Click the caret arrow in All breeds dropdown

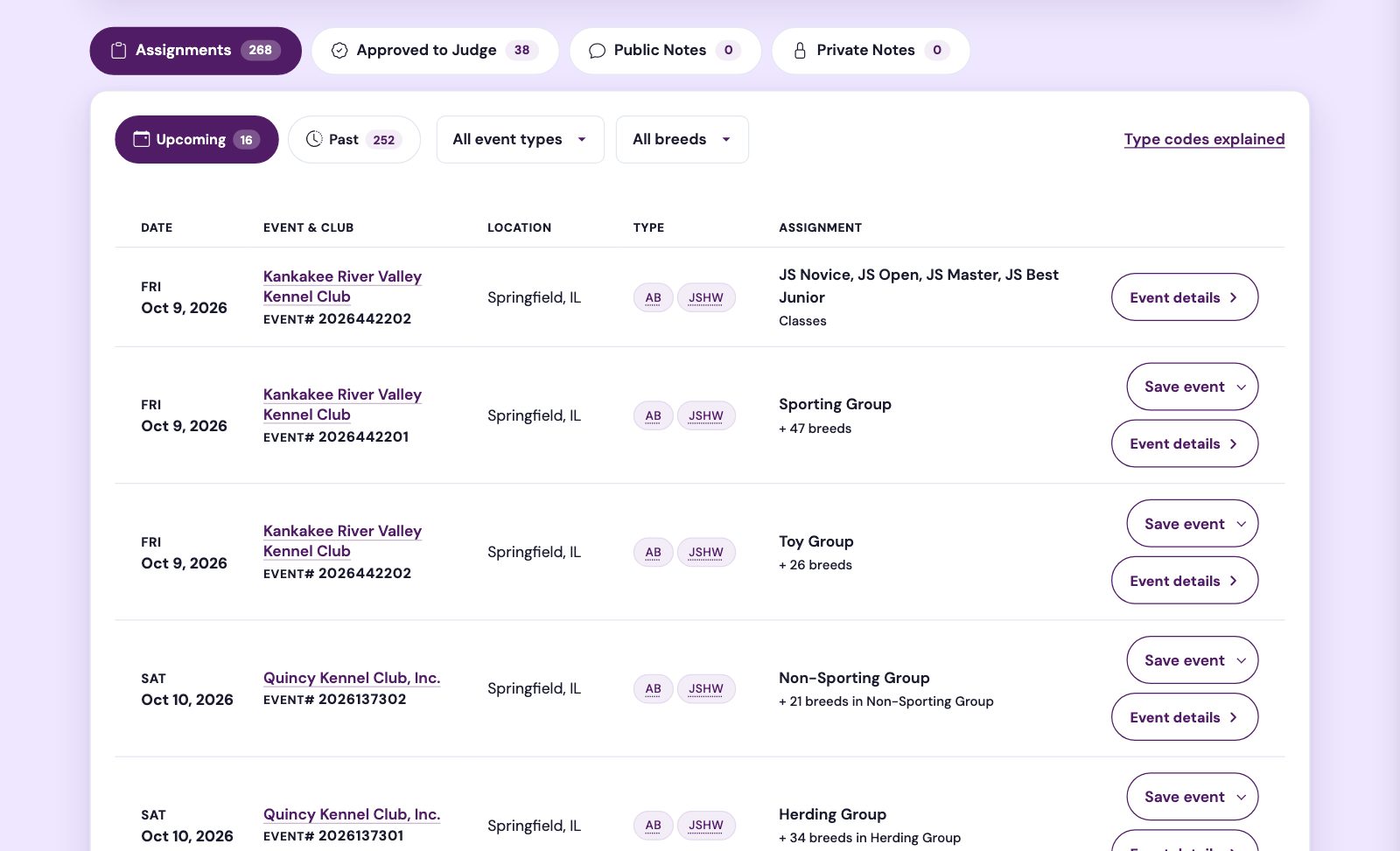(726, 139)
